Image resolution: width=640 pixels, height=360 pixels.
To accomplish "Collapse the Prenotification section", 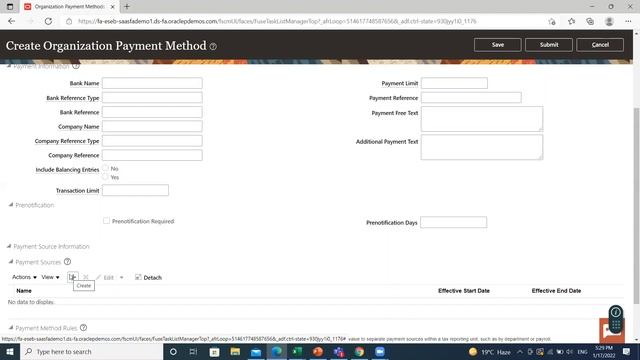I will [11, 205].
